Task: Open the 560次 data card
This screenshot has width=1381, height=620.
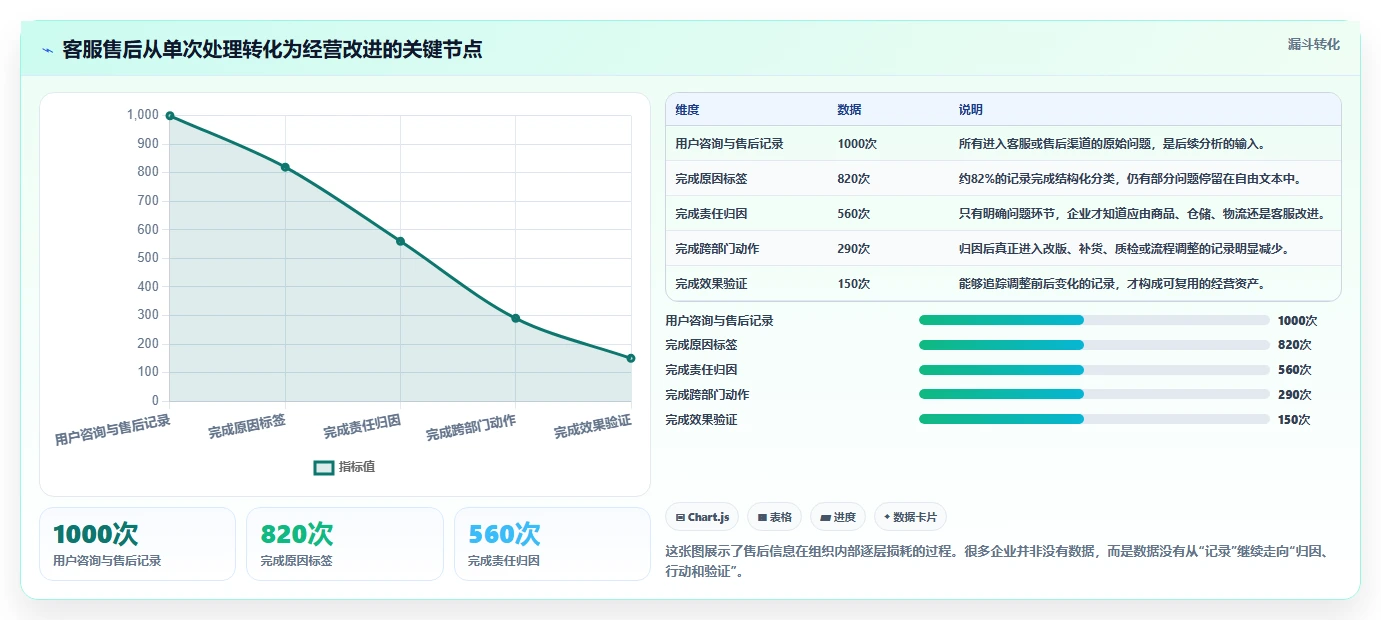Action: click(552, 544)
